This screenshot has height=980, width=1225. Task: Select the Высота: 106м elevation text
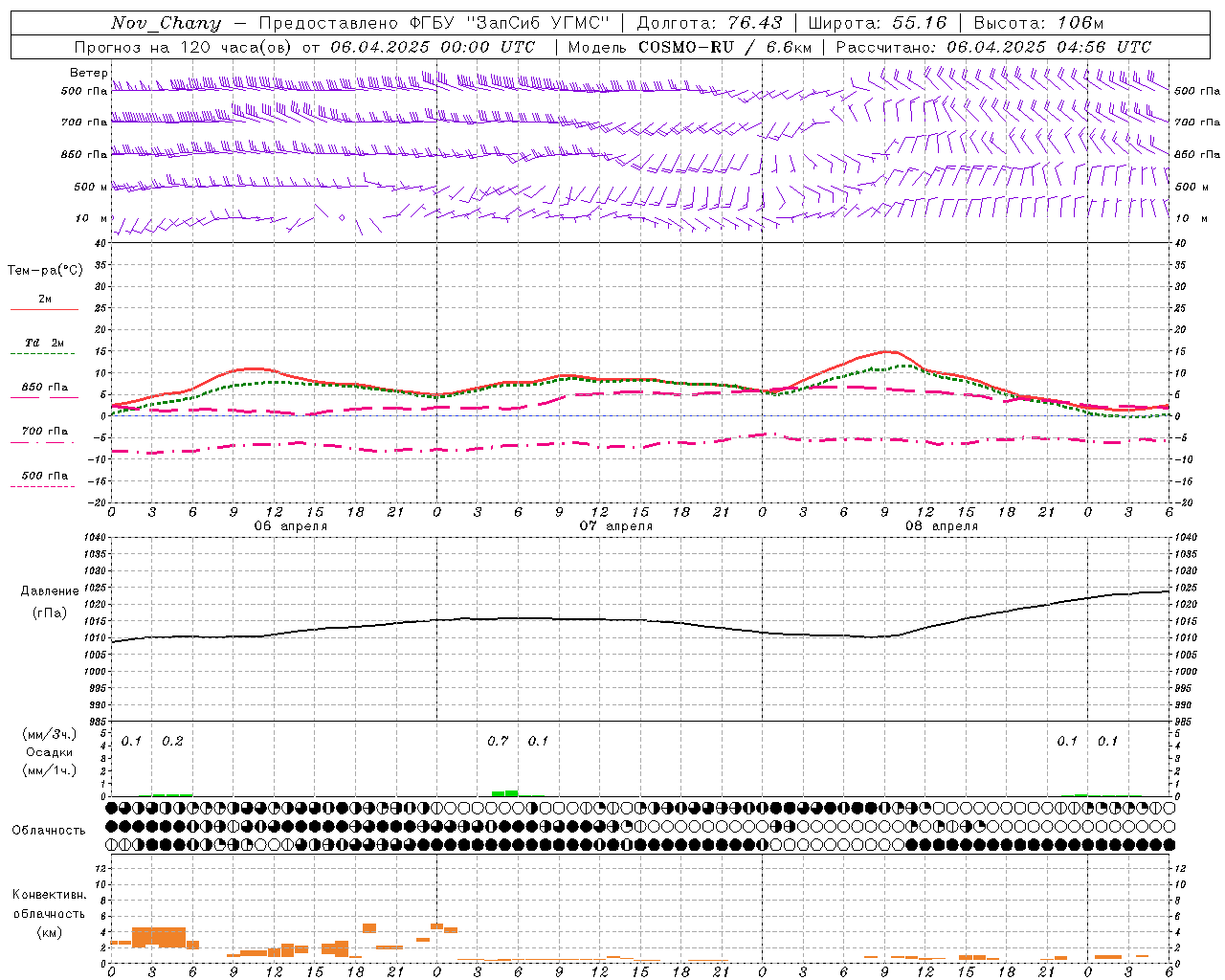(x=1038, y=23)
